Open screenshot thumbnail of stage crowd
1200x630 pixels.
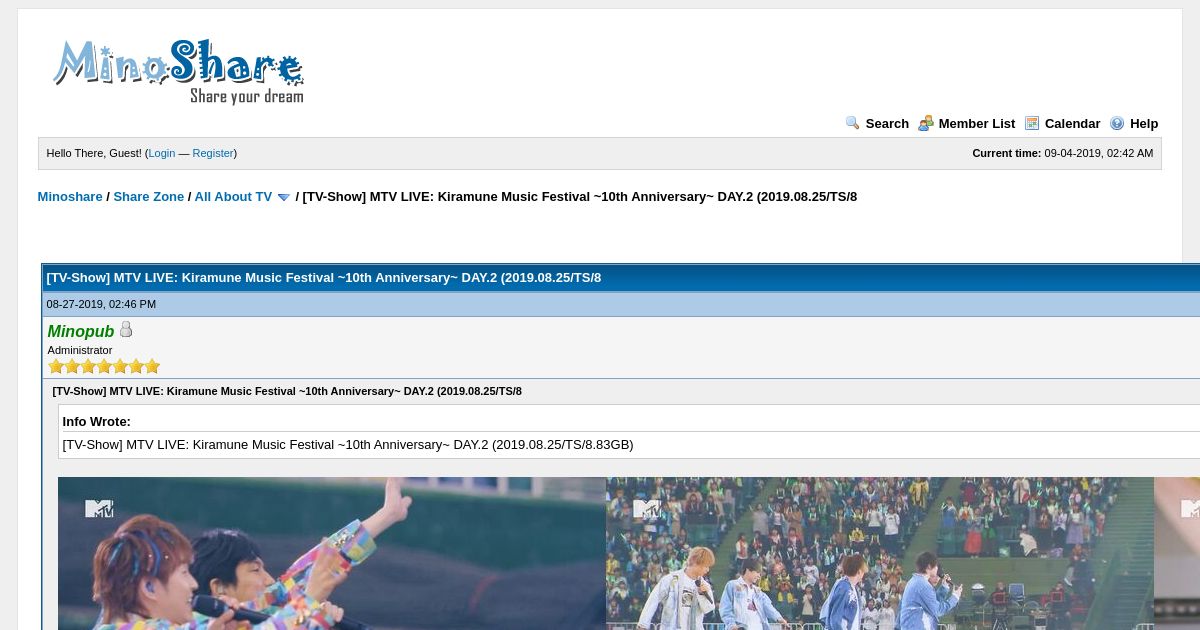pos(880,553)
